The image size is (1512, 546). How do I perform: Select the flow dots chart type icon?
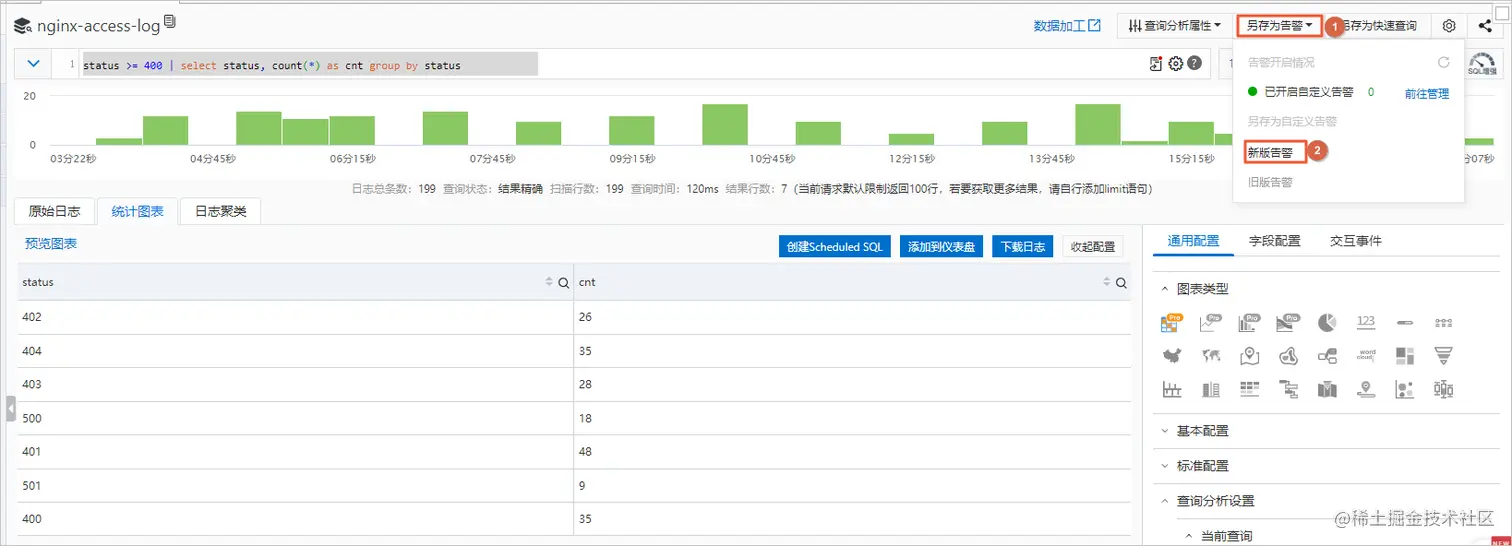[1443, 322]
